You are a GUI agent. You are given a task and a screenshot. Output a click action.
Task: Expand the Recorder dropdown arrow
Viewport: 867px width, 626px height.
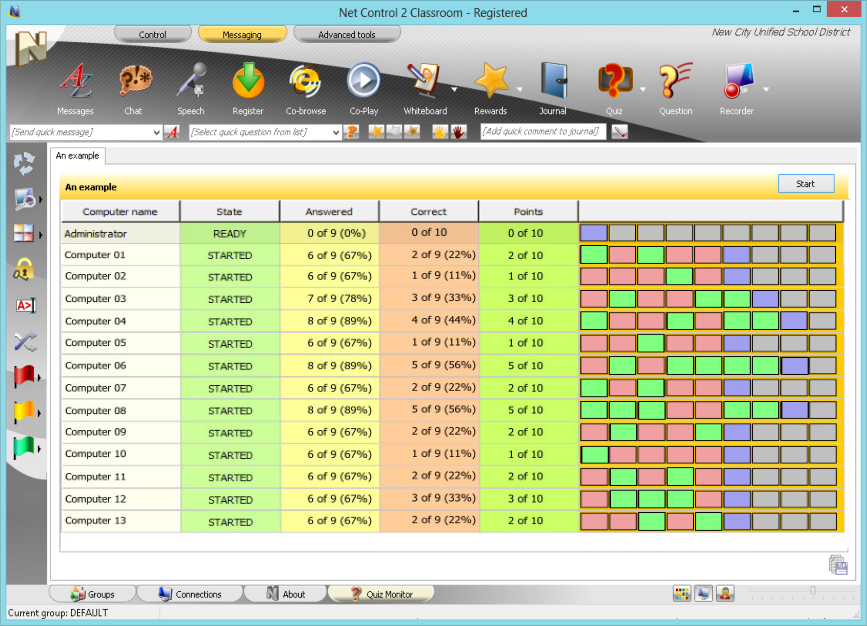click(x=766, y=89)
